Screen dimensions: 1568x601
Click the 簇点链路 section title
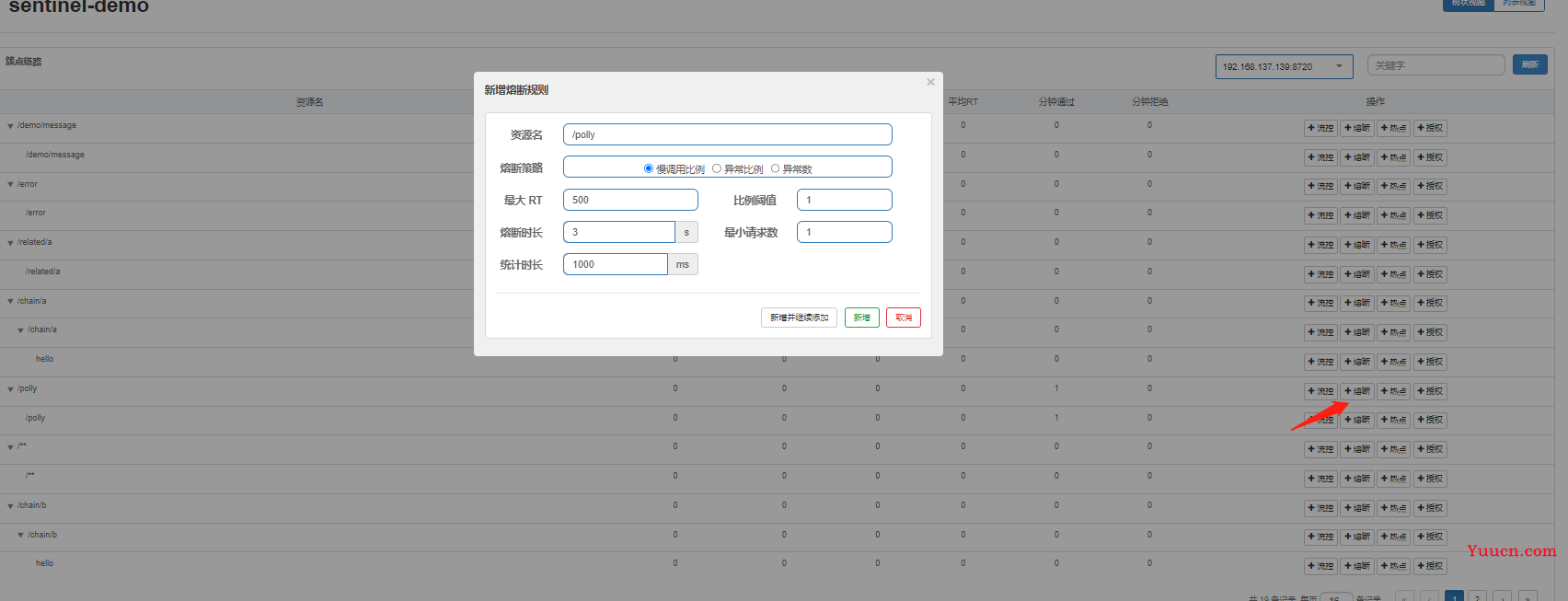pos(24,62)
